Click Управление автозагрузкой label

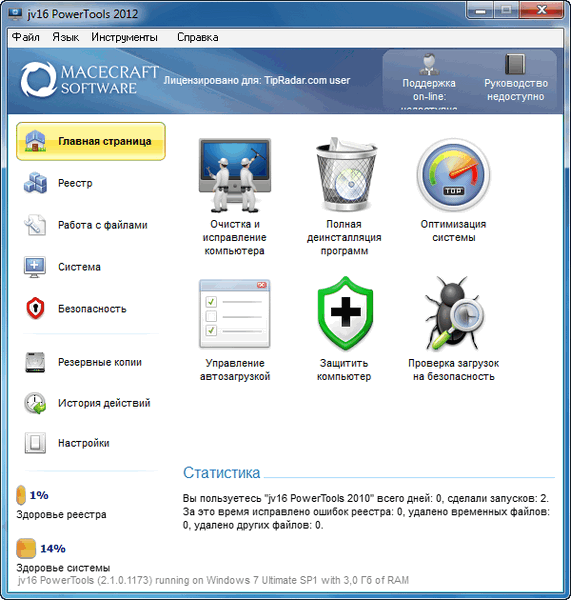235,370
